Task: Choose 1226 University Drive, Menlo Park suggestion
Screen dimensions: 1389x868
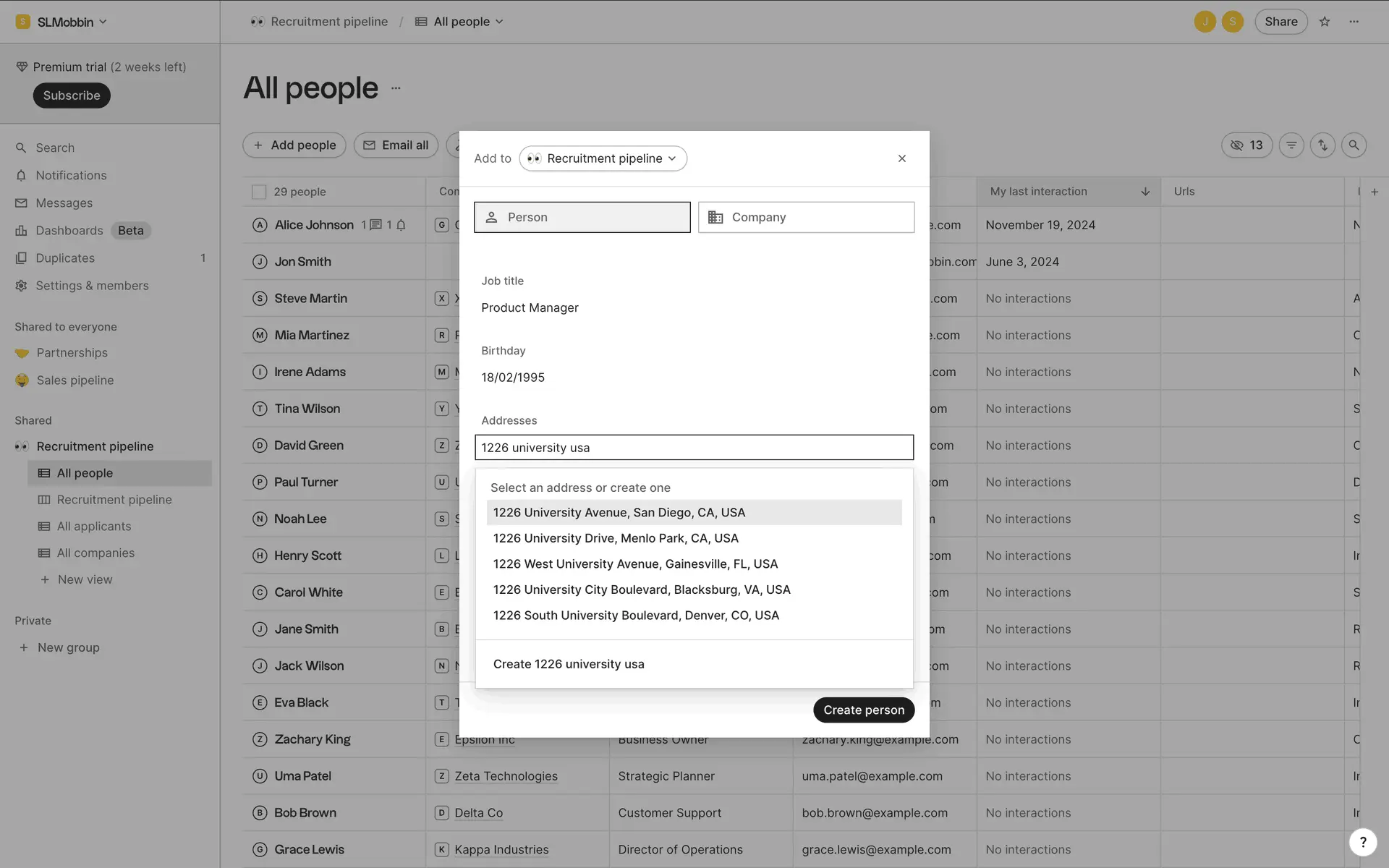Action: [616, 538]
